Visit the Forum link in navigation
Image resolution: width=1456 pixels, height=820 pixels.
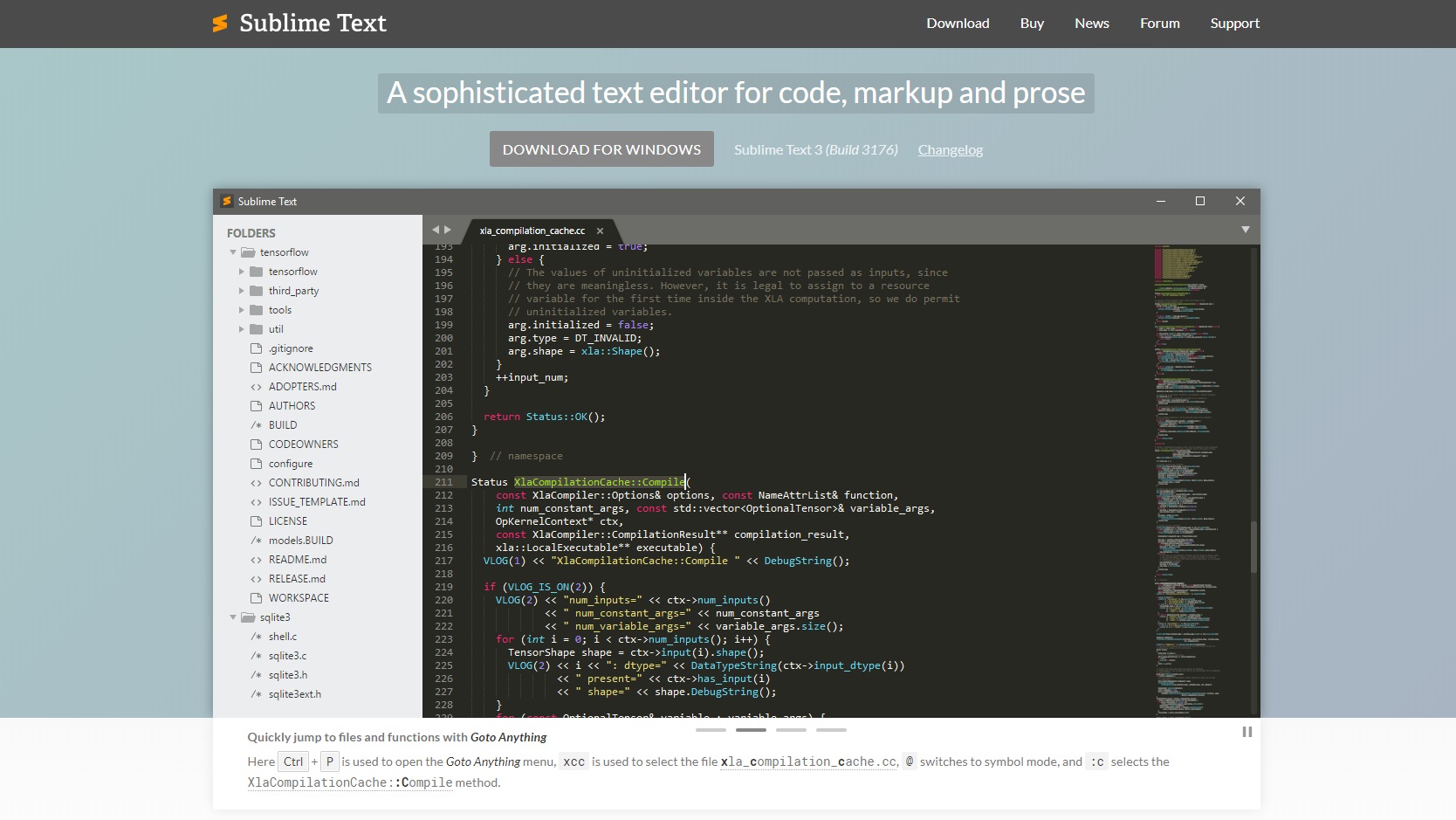tap(1159, 24)
